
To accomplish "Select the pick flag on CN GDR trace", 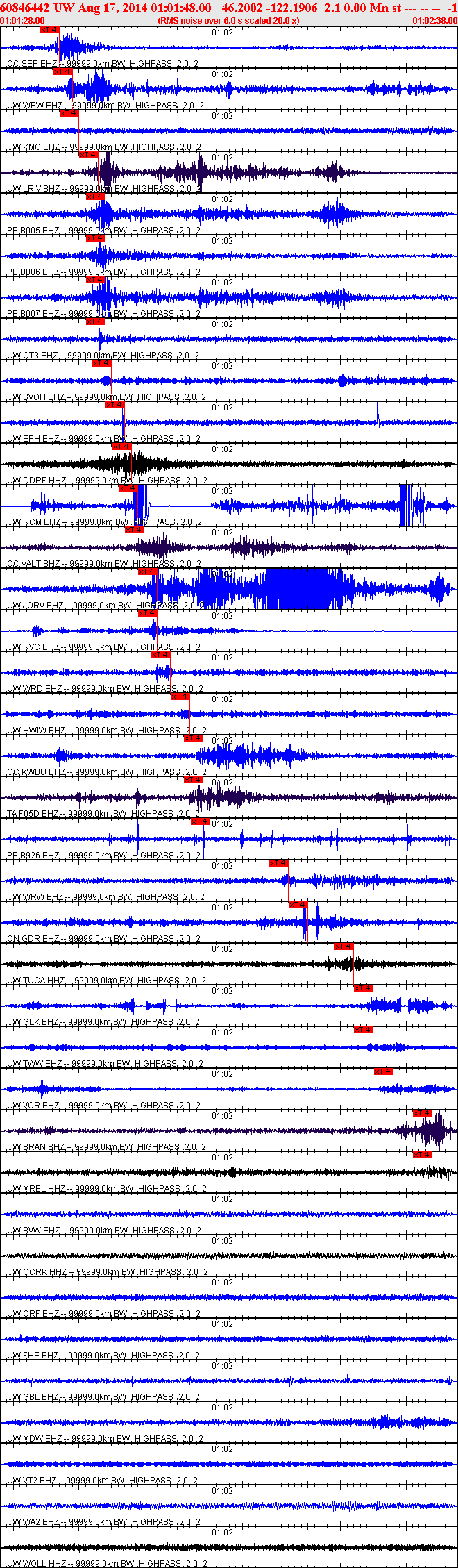I will (298, 905).
